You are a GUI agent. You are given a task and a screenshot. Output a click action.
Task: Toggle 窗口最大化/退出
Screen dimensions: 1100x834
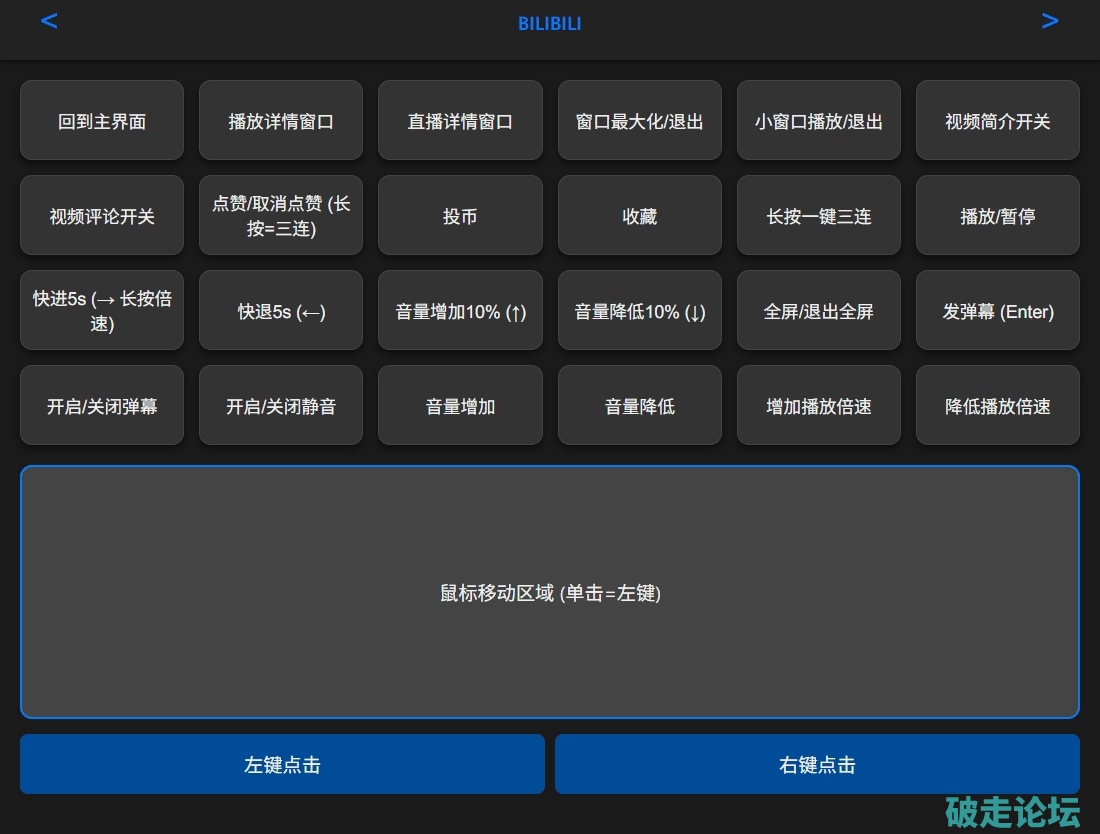(639, 121)
